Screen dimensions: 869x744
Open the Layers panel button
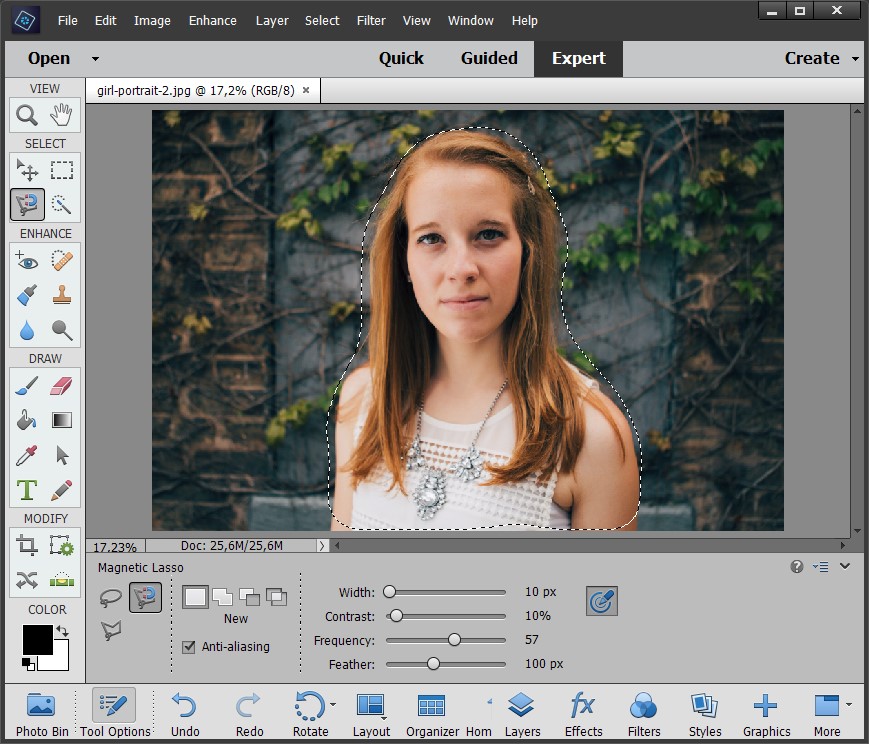click(522, 714)
